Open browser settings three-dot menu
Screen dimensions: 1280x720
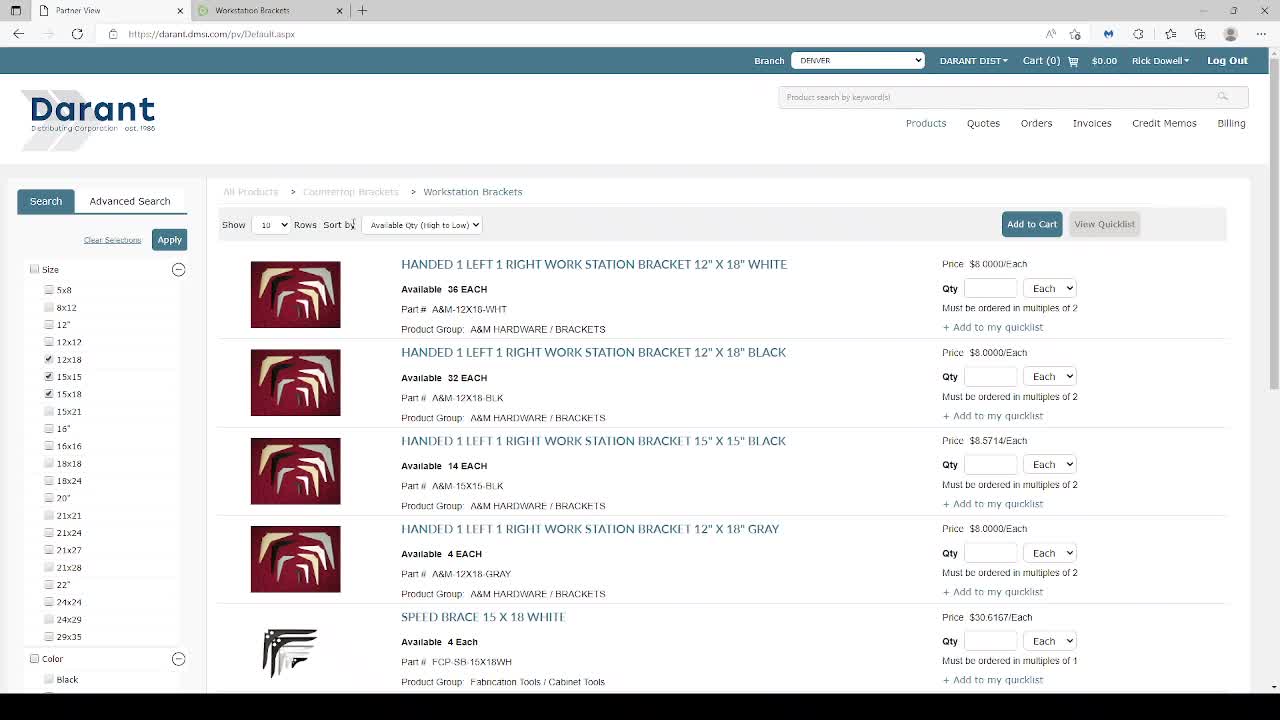click(1261, 34)
